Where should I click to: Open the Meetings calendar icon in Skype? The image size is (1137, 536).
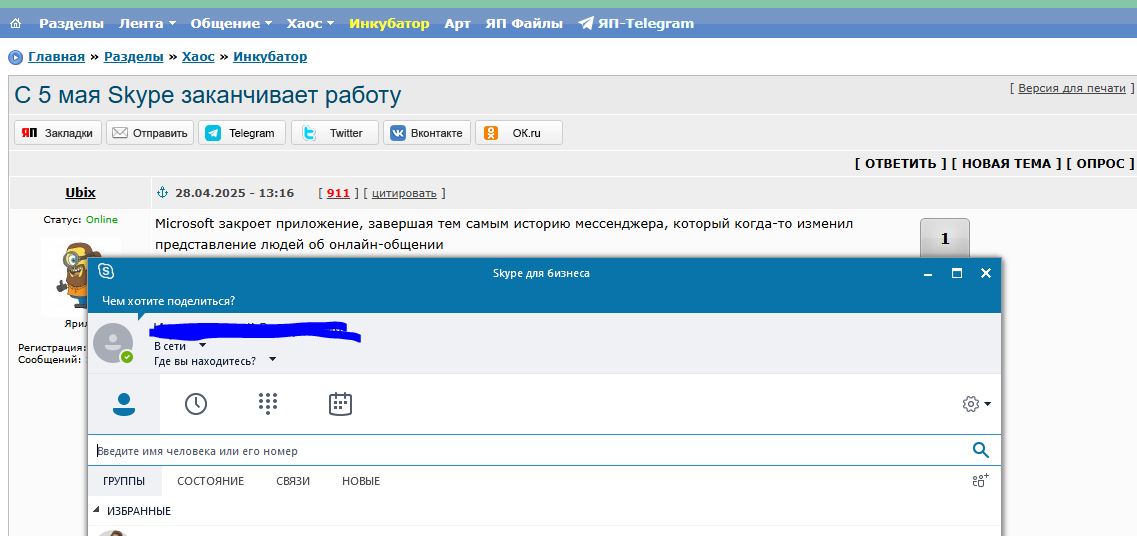(x=340, y=404)
